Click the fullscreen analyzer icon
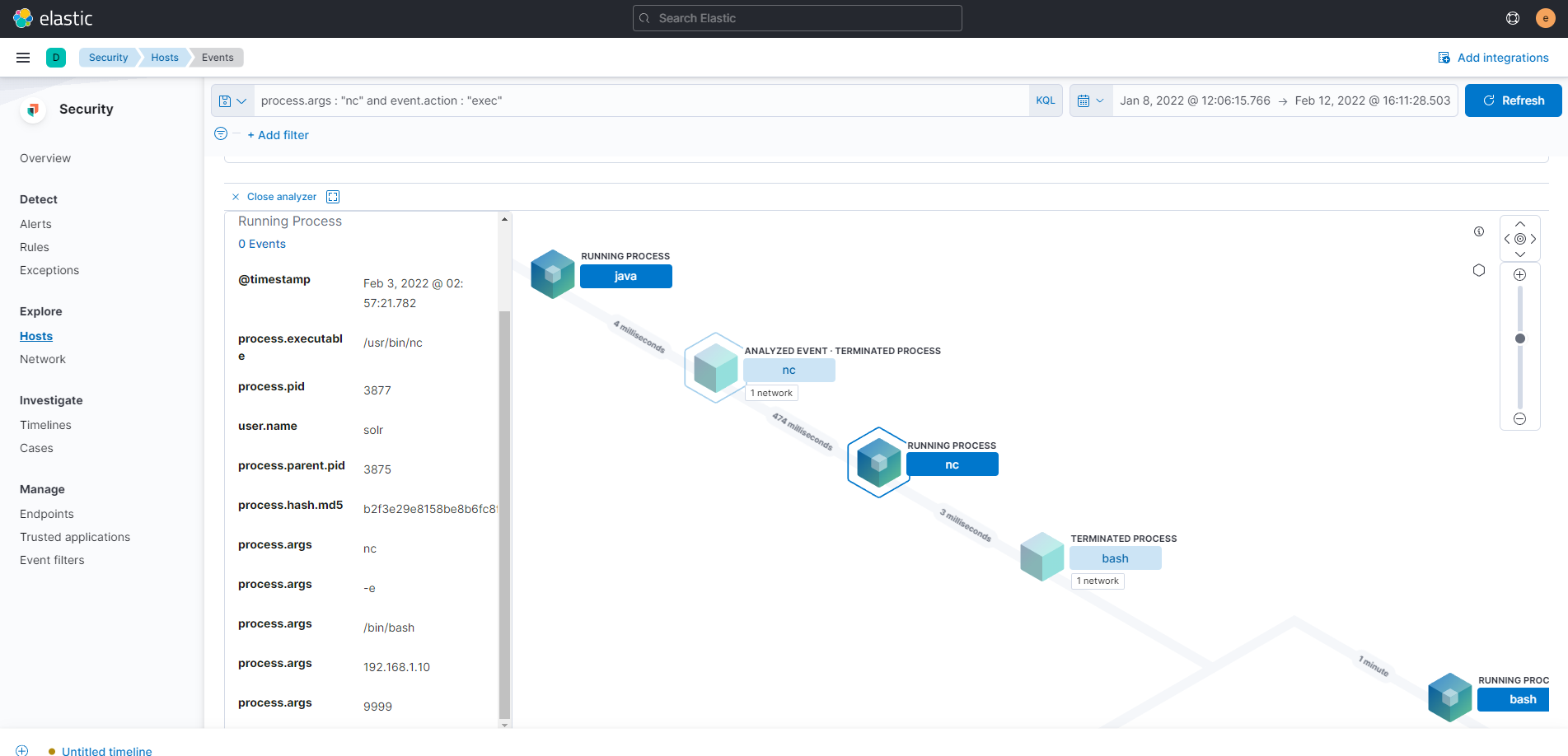Viewport: 1568px width, 756px height. pos(333,197)
